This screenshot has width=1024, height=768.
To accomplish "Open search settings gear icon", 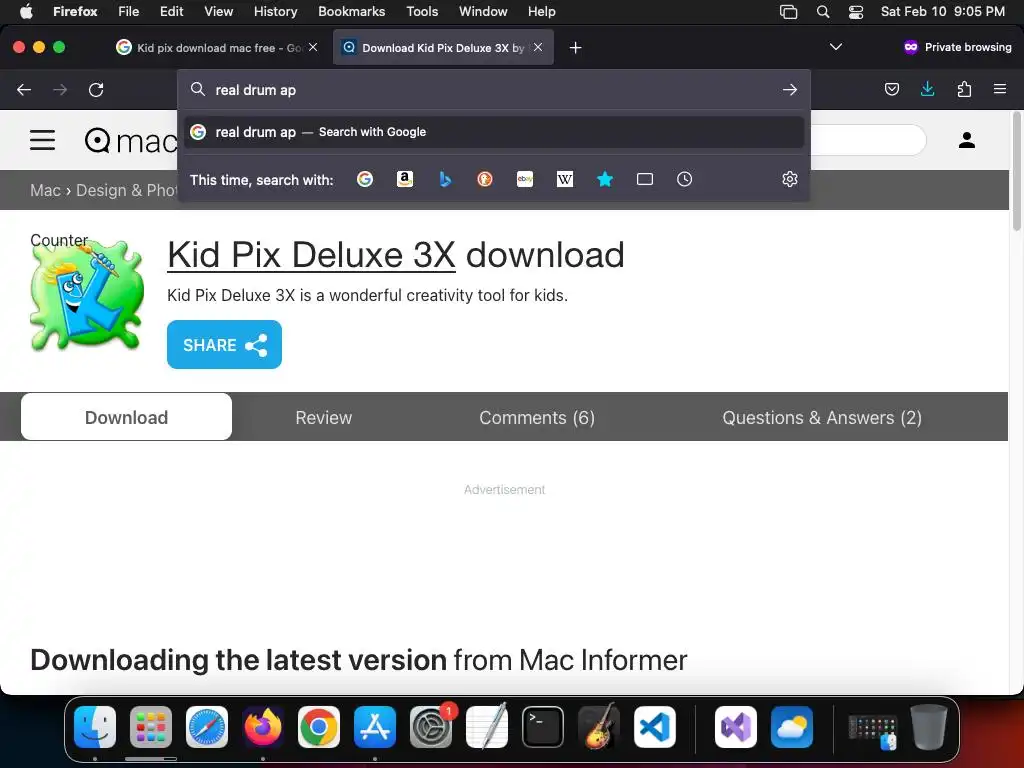I will [x=790, y=179].
